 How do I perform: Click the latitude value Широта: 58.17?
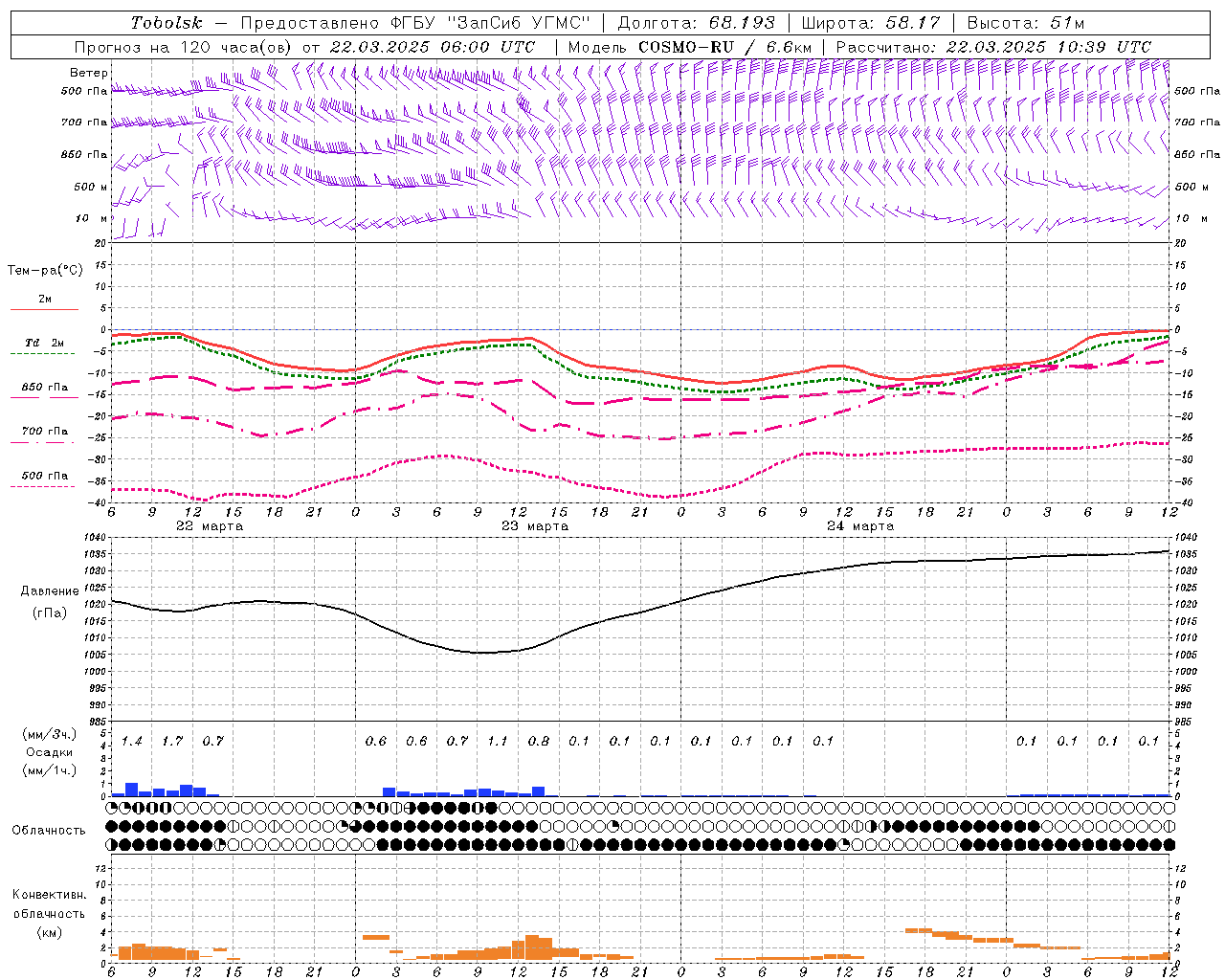(871, 23)
